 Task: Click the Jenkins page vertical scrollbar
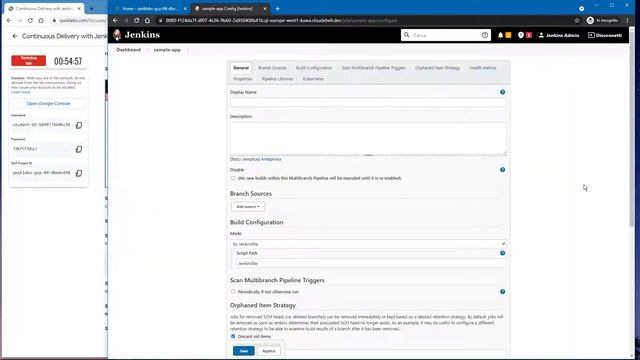coord(632,129)
